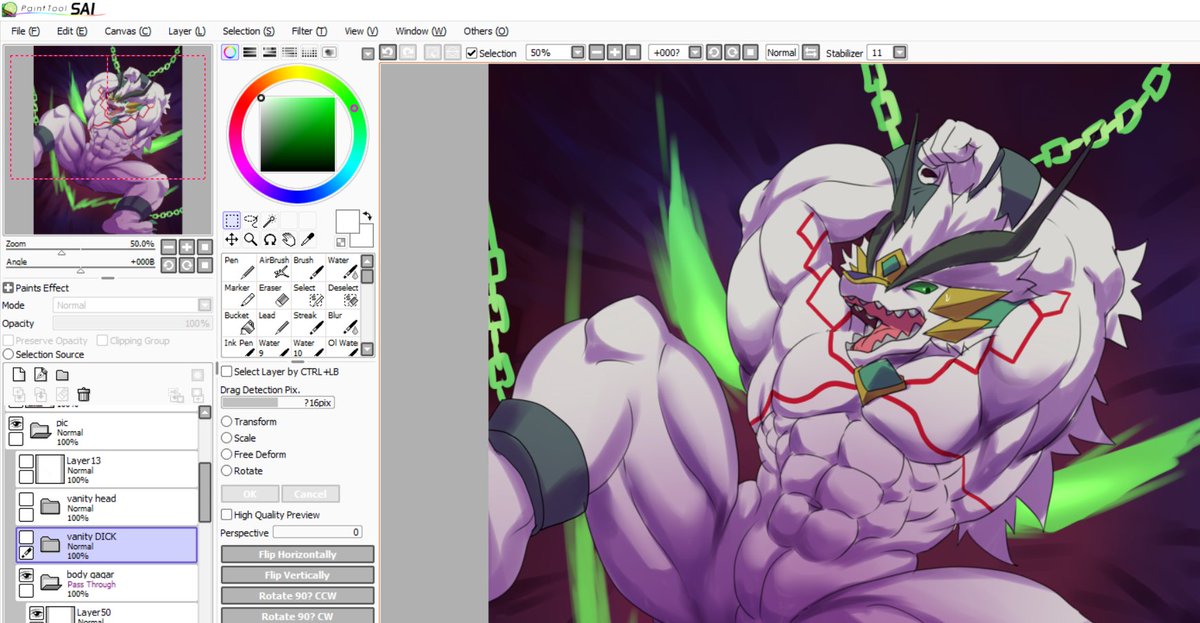Screen dimensions: 1200x623
Task: Enable High Quality Preview
Action: tap(226, 515)
